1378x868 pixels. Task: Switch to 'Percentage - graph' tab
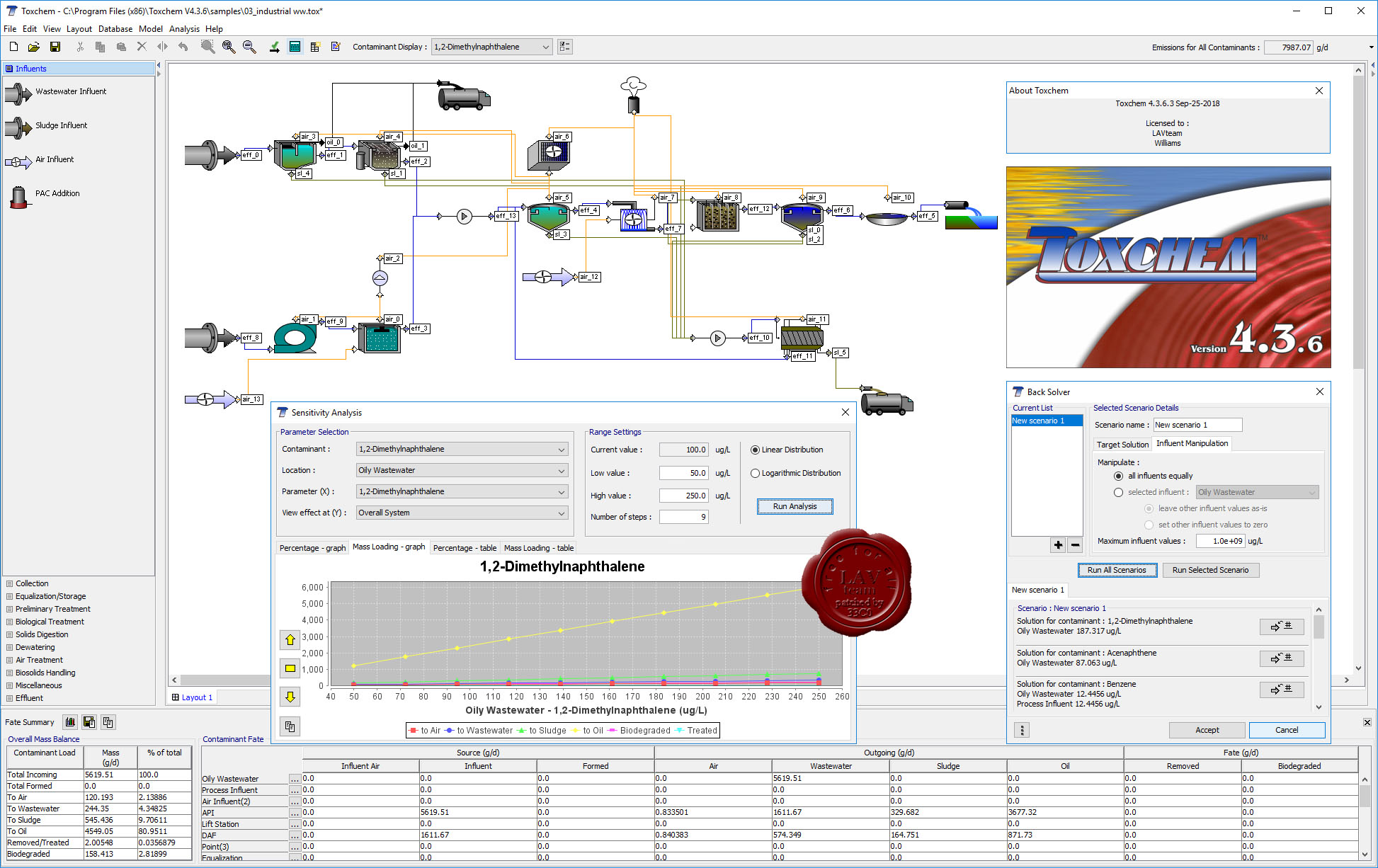[x=312, y=549]
